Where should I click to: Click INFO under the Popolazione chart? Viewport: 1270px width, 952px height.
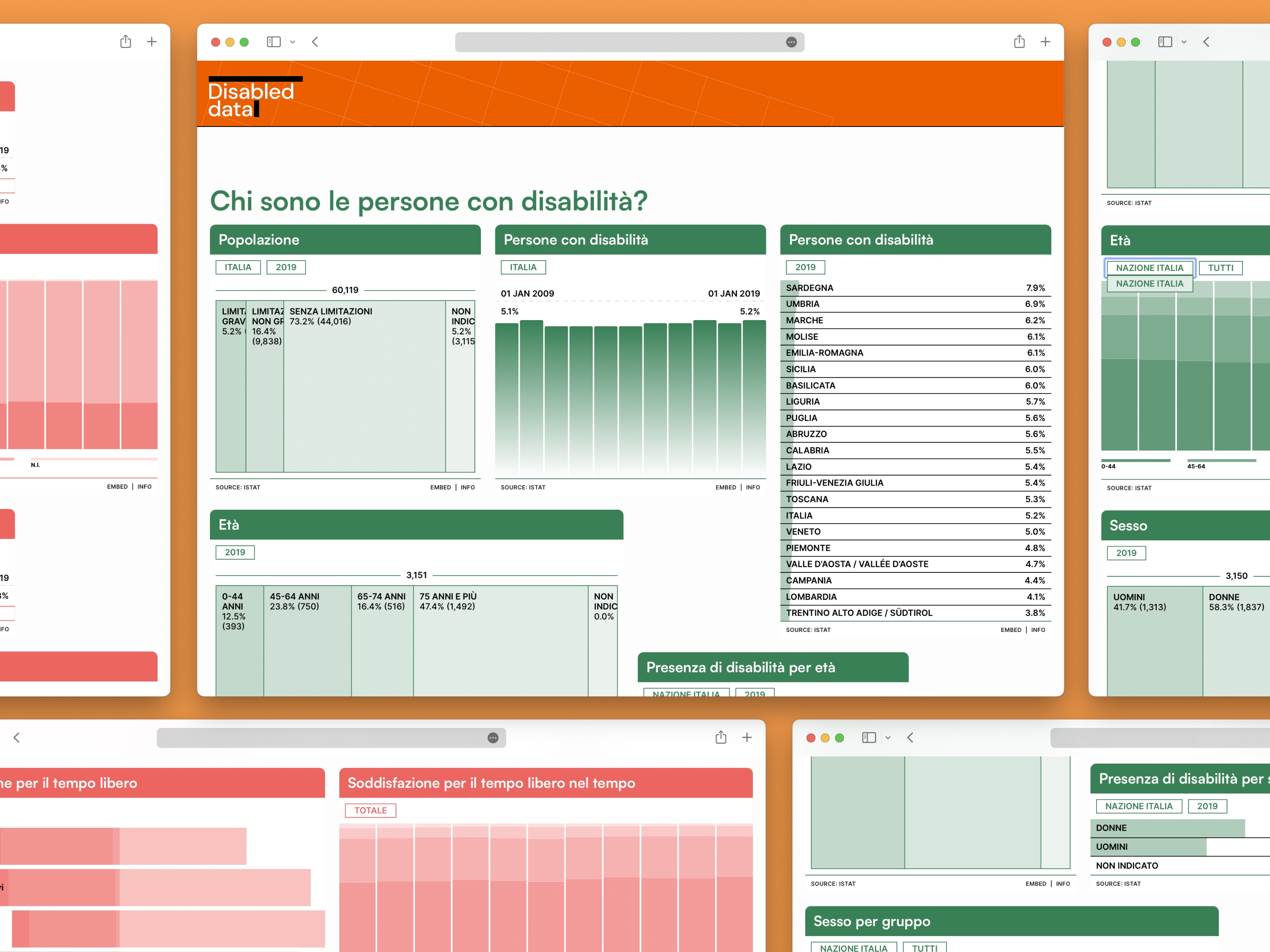coord(468,488)
